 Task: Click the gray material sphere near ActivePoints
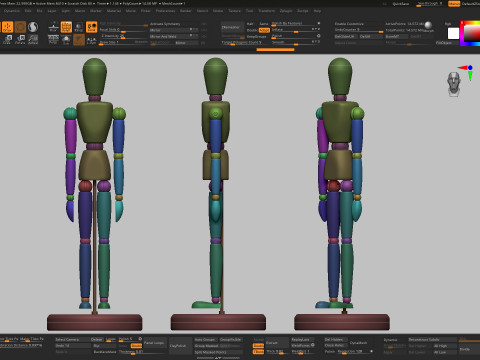(x=428, y=25)
